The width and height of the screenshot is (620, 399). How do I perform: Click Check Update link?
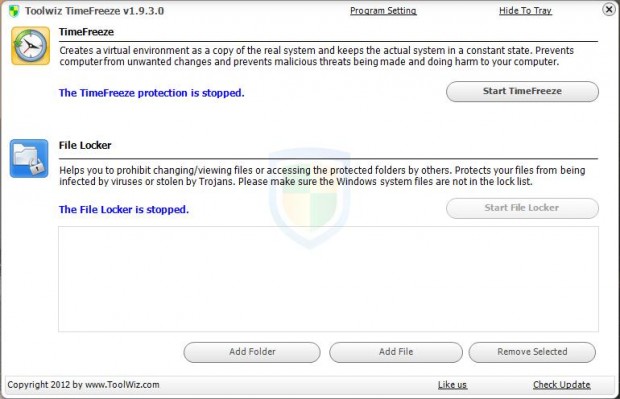pyautogui.click(x=561, y=385)
